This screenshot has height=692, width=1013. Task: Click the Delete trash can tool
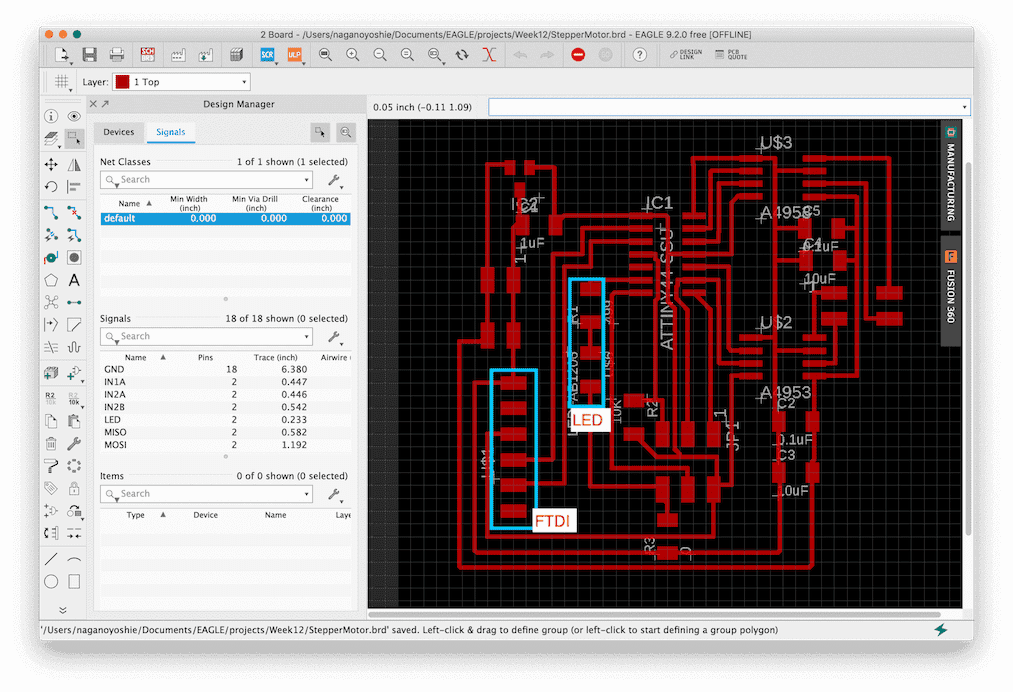(51, 442)
